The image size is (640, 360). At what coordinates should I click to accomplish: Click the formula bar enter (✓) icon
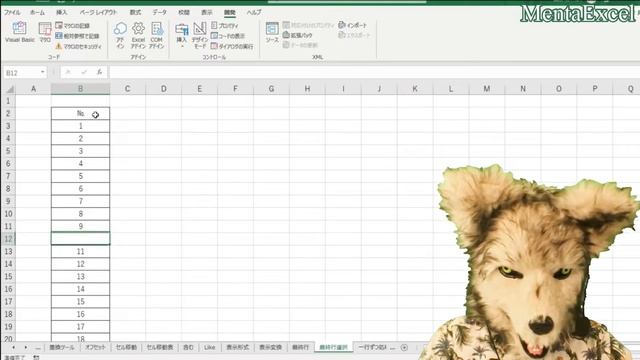84,72
